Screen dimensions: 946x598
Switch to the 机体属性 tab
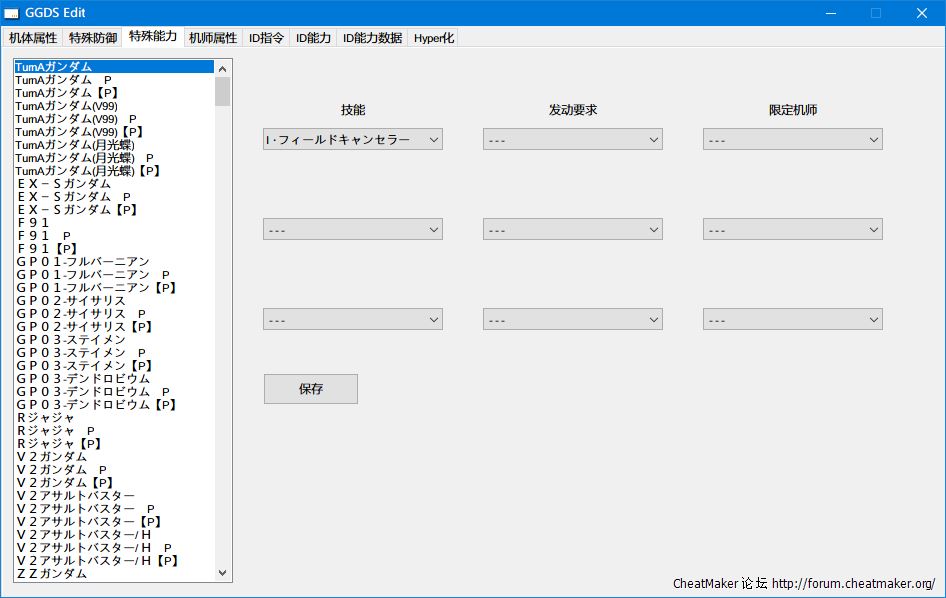click(x=33, y=38)
